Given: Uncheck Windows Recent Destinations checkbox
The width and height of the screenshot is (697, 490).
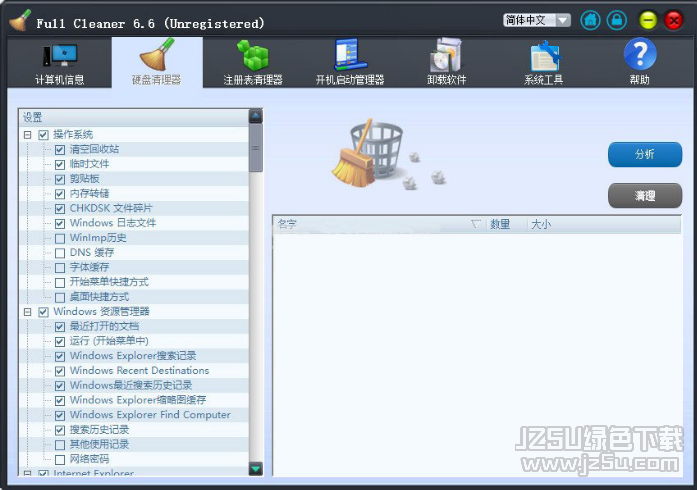Looking at the screenshot, I should pos(60,370).
